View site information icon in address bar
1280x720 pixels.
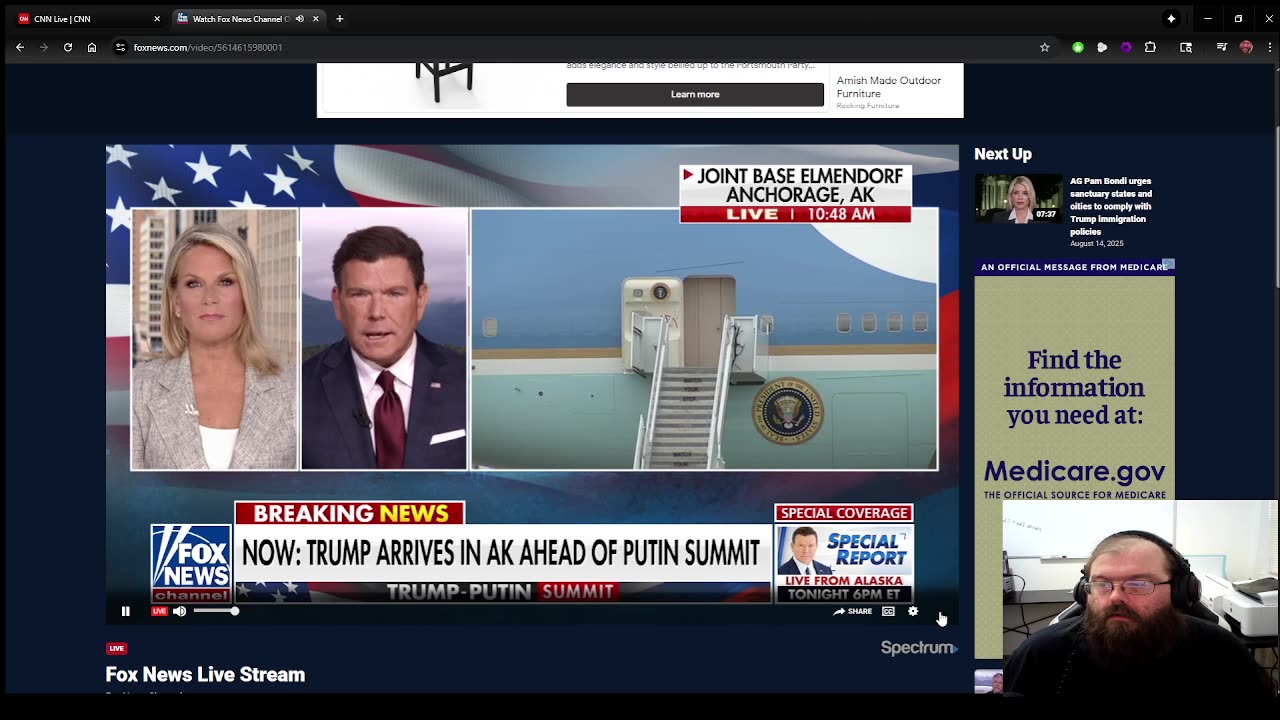[120, 47]
